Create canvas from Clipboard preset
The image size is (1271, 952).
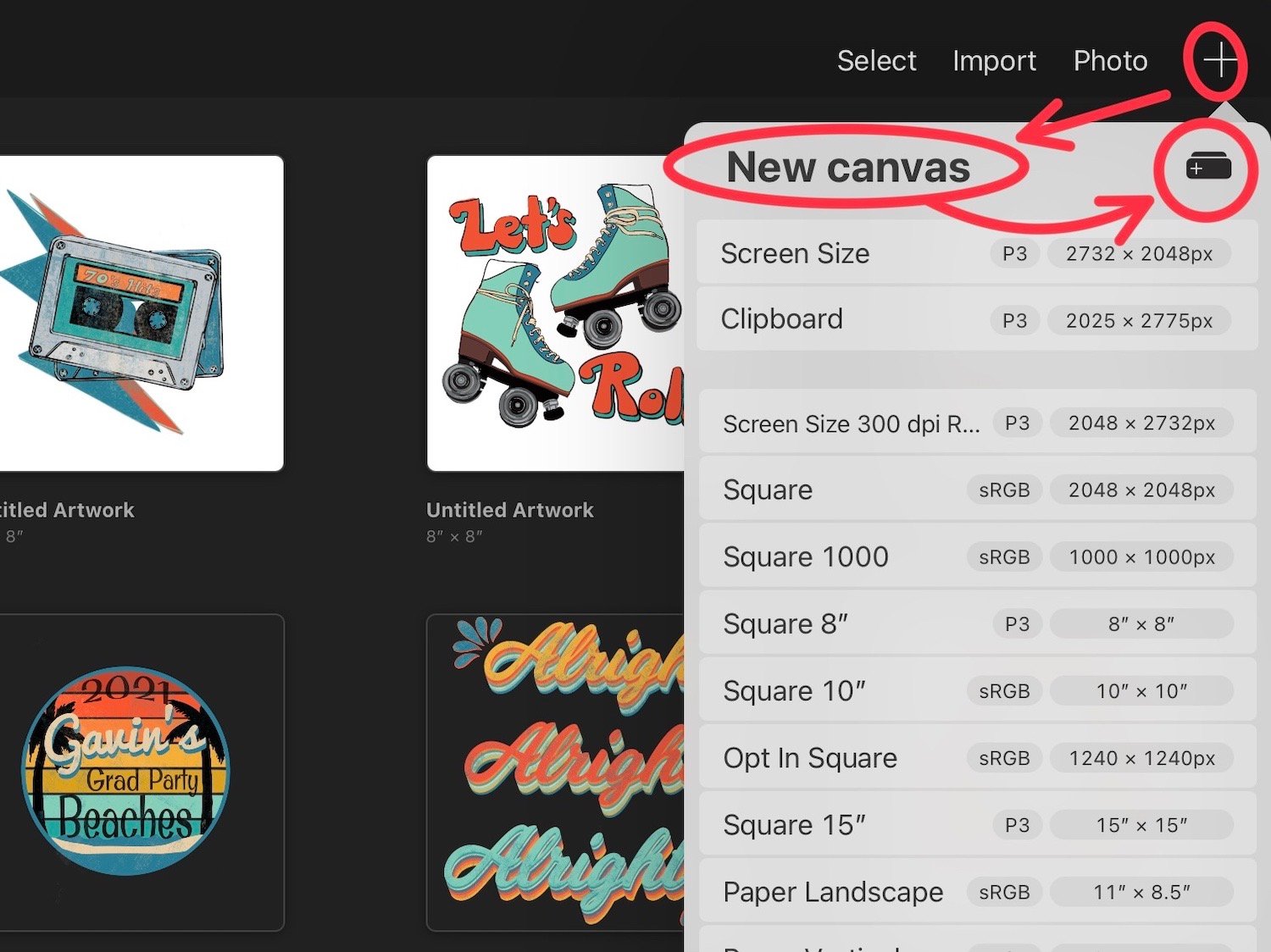pyautogui.click(x=974, y=319)
